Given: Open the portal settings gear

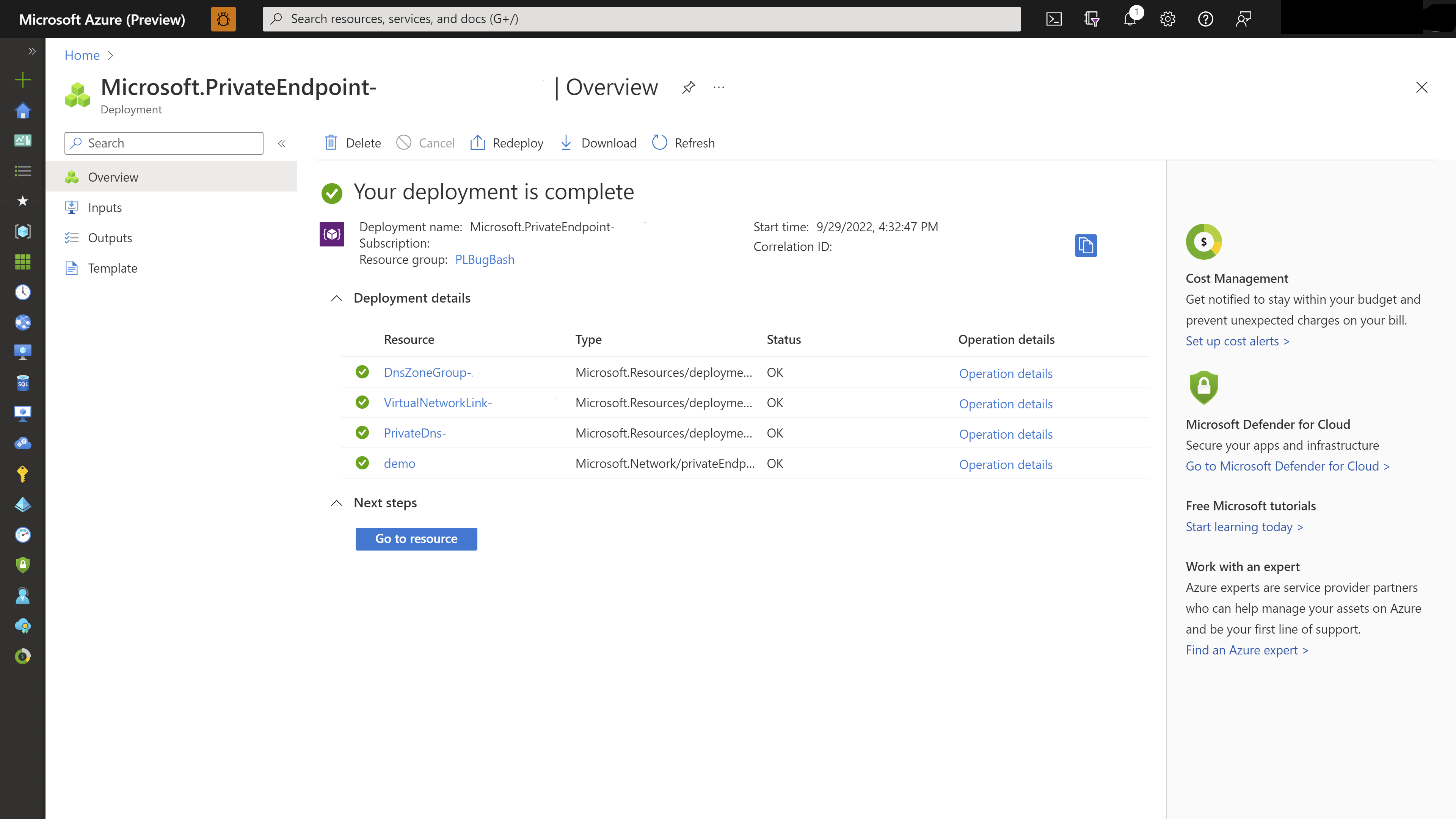Looking at the screenshot, I should pyautogui.click(x=1167, y=19).
